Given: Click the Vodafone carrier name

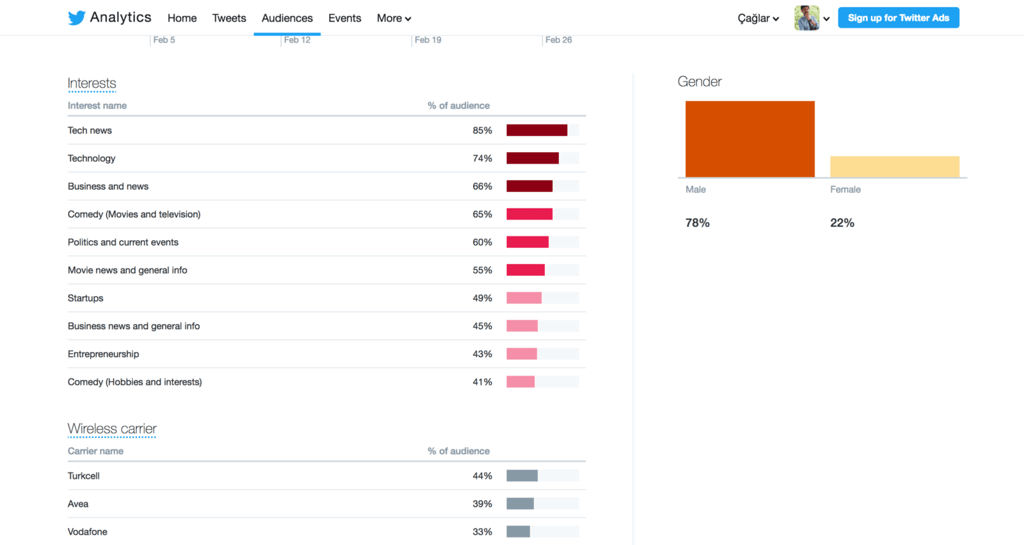Looking at the screenshot, I should (88, 532).
